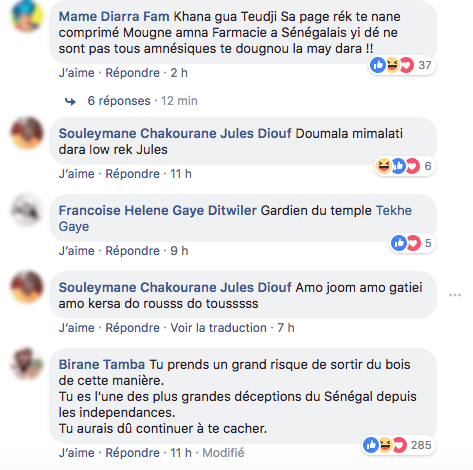Click Voir la traduction on Souleymane's comment
Screen dimensions: 473x470
219,328
